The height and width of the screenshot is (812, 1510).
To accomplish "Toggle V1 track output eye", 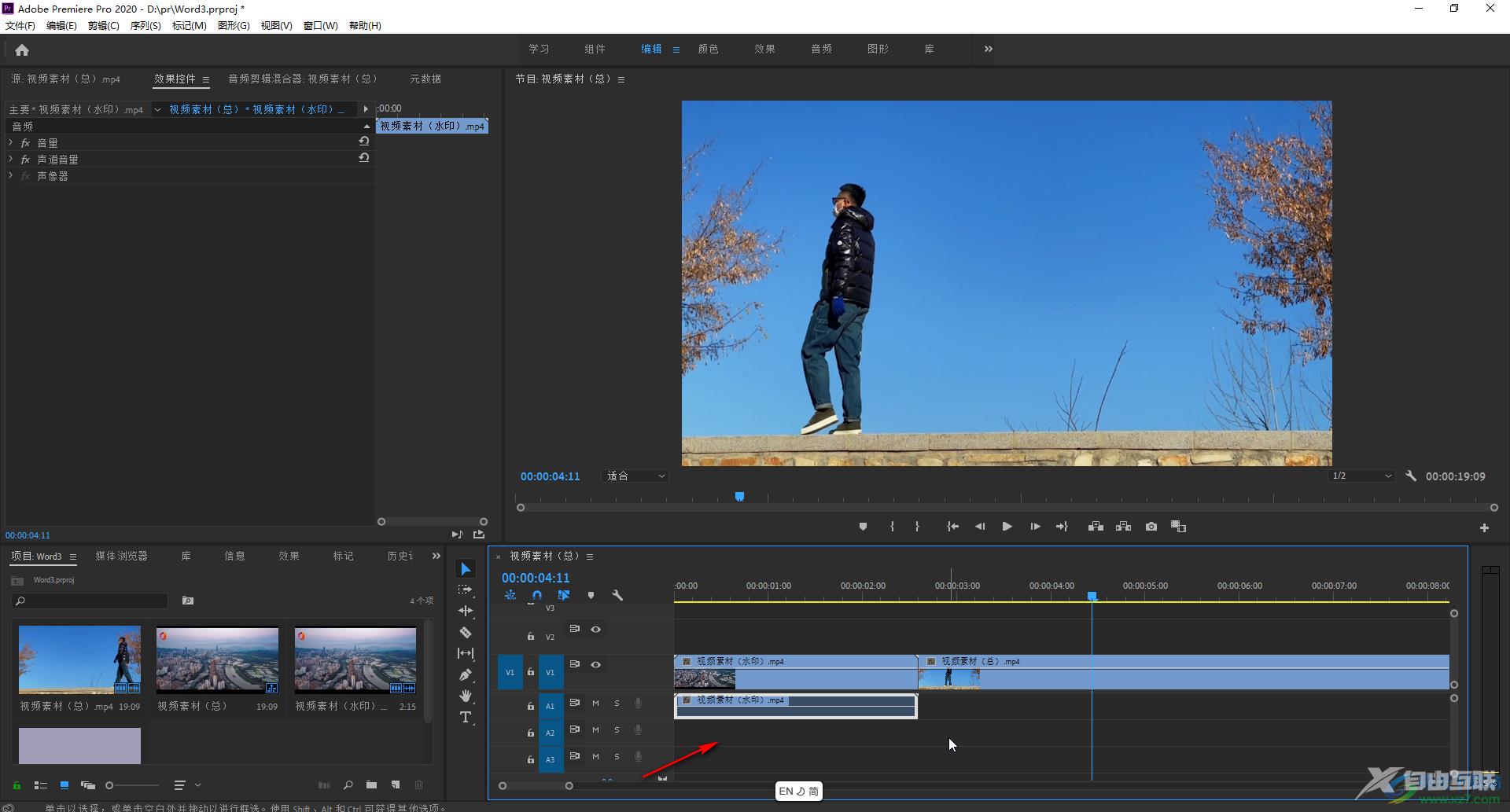I will point(595,665).
